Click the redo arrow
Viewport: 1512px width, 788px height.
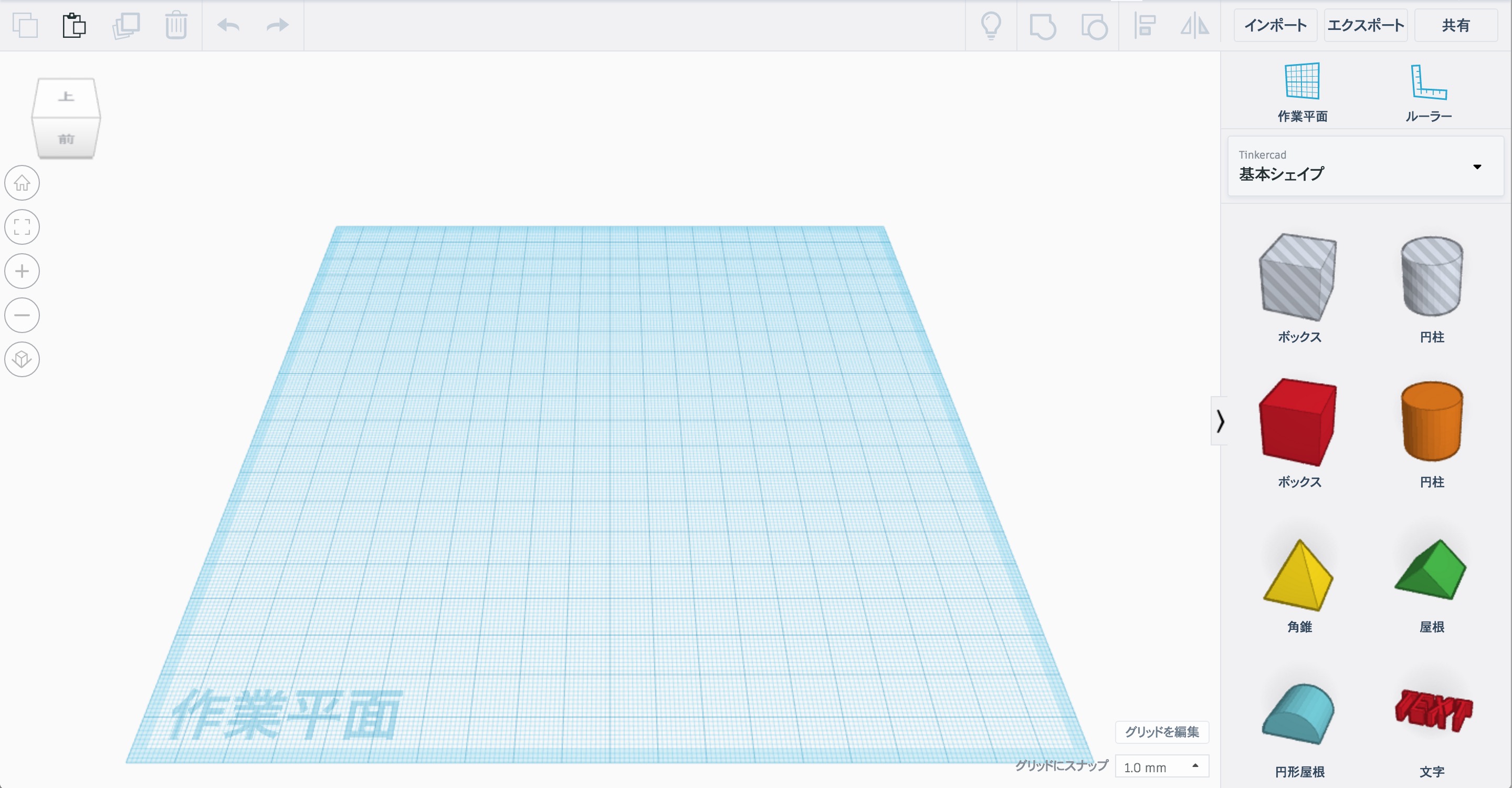point(277,25)
